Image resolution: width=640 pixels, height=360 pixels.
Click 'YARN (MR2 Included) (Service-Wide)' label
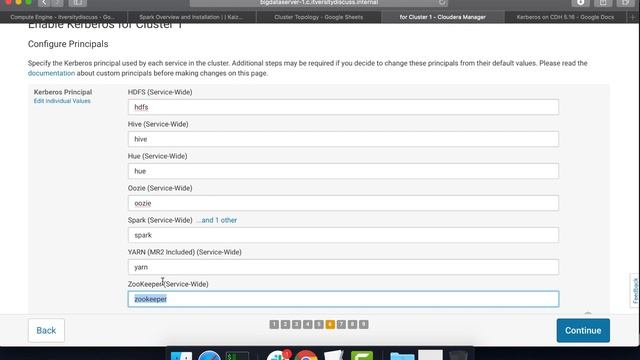(x=184, y=252)
